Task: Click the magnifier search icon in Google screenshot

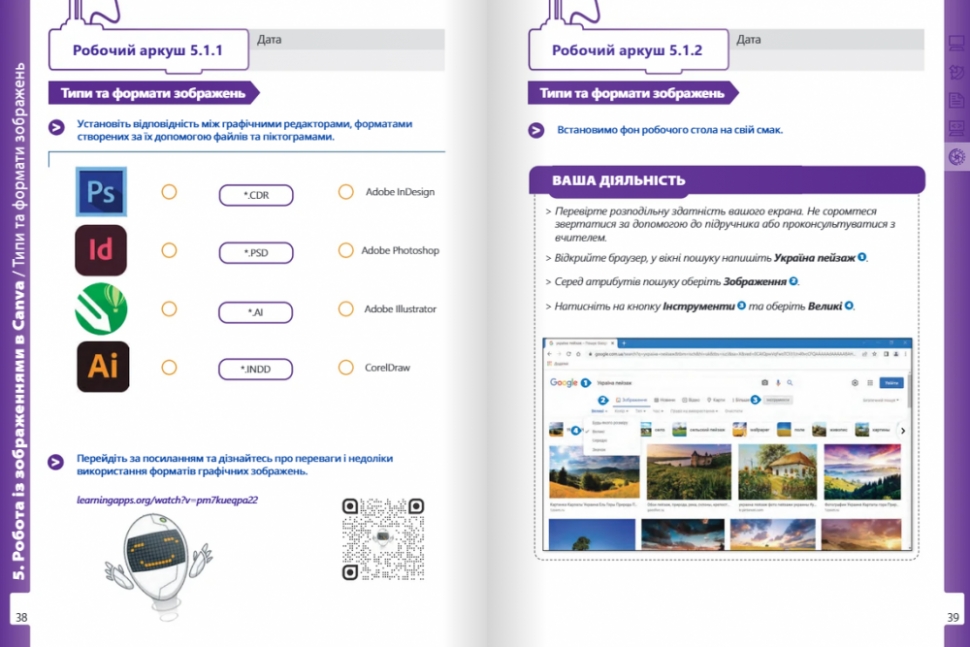Action: 790,383
